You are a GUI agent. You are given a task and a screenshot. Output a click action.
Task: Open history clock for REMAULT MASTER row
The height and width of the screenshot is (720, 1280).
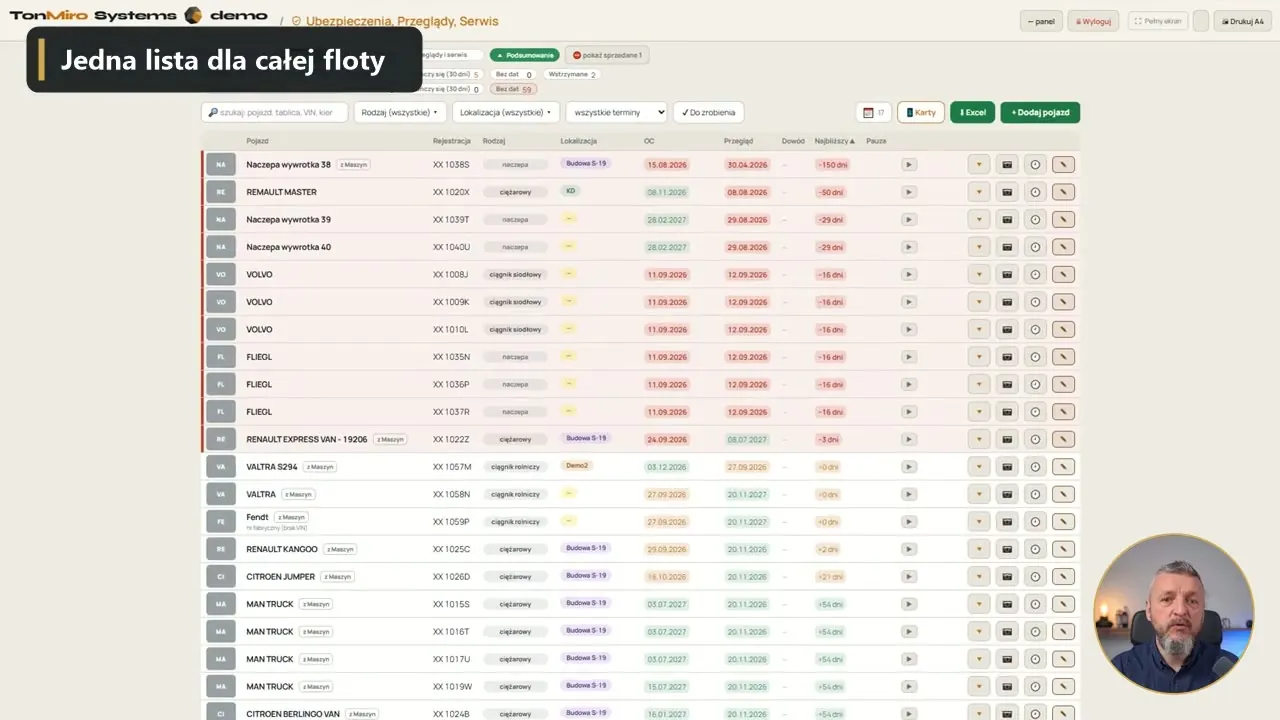click(1035, 192)
